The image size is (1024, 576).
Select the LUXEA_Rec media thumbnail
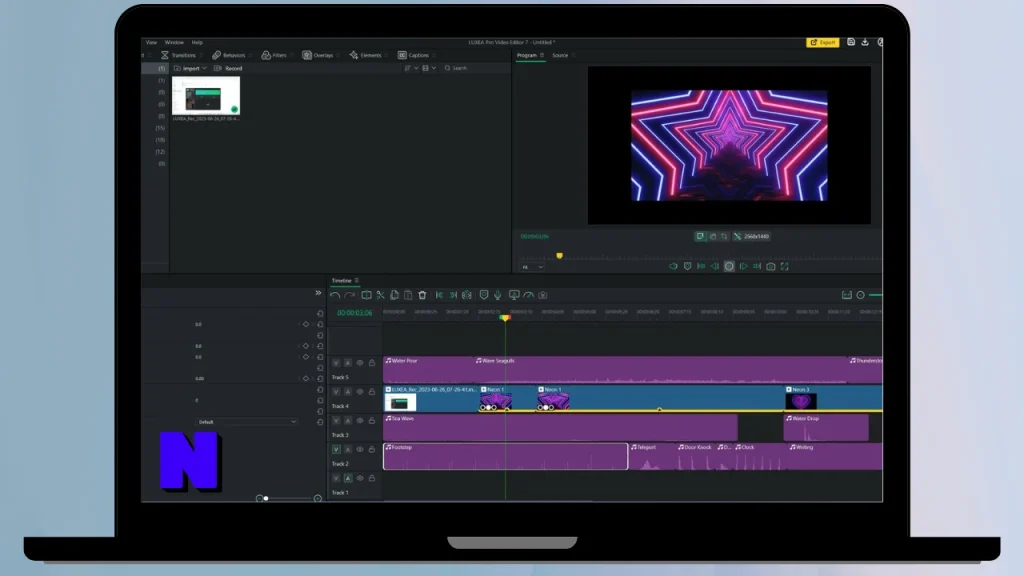click(206, 95)
